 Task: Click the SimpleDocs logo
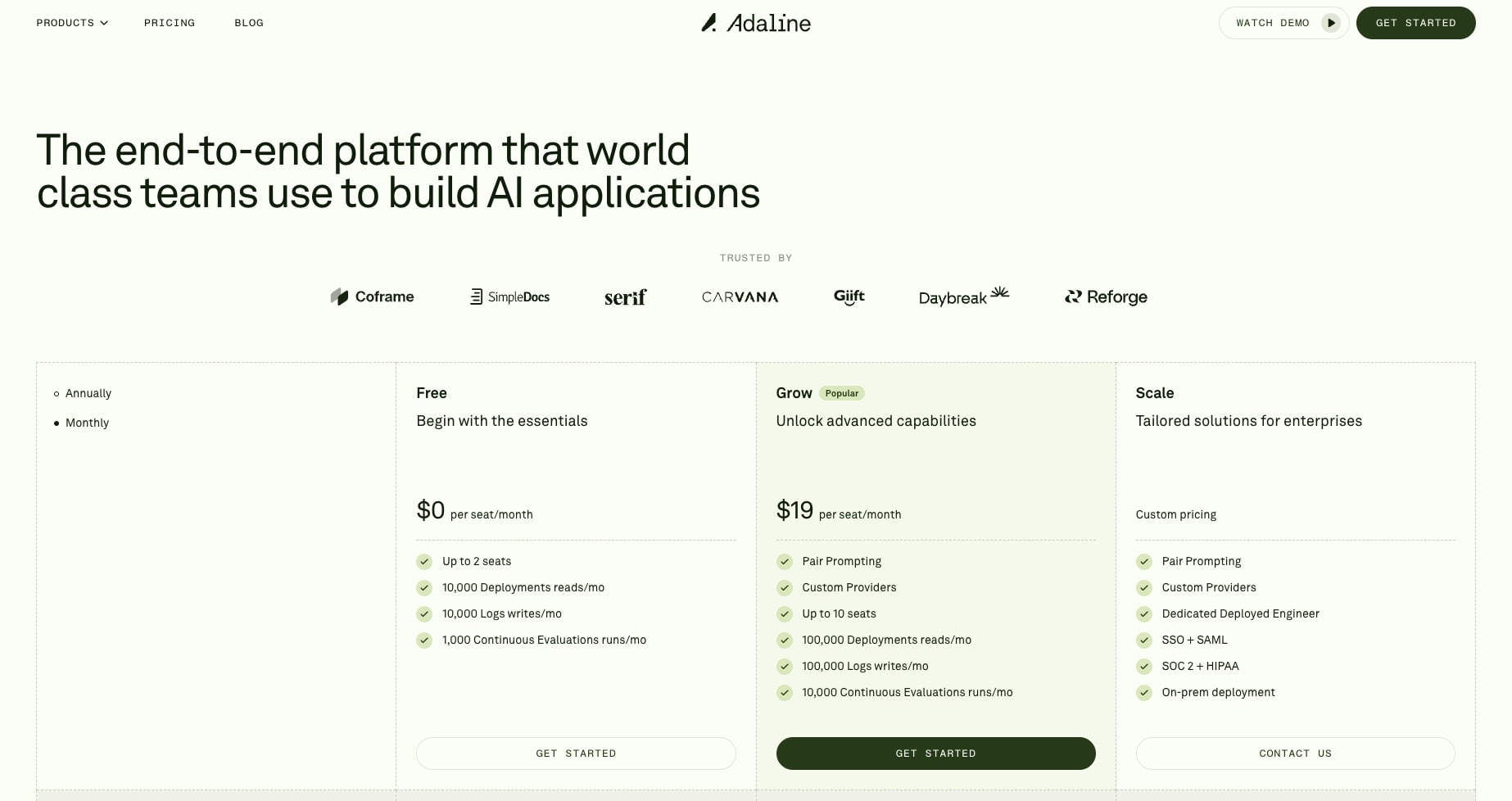coord(509,296)
